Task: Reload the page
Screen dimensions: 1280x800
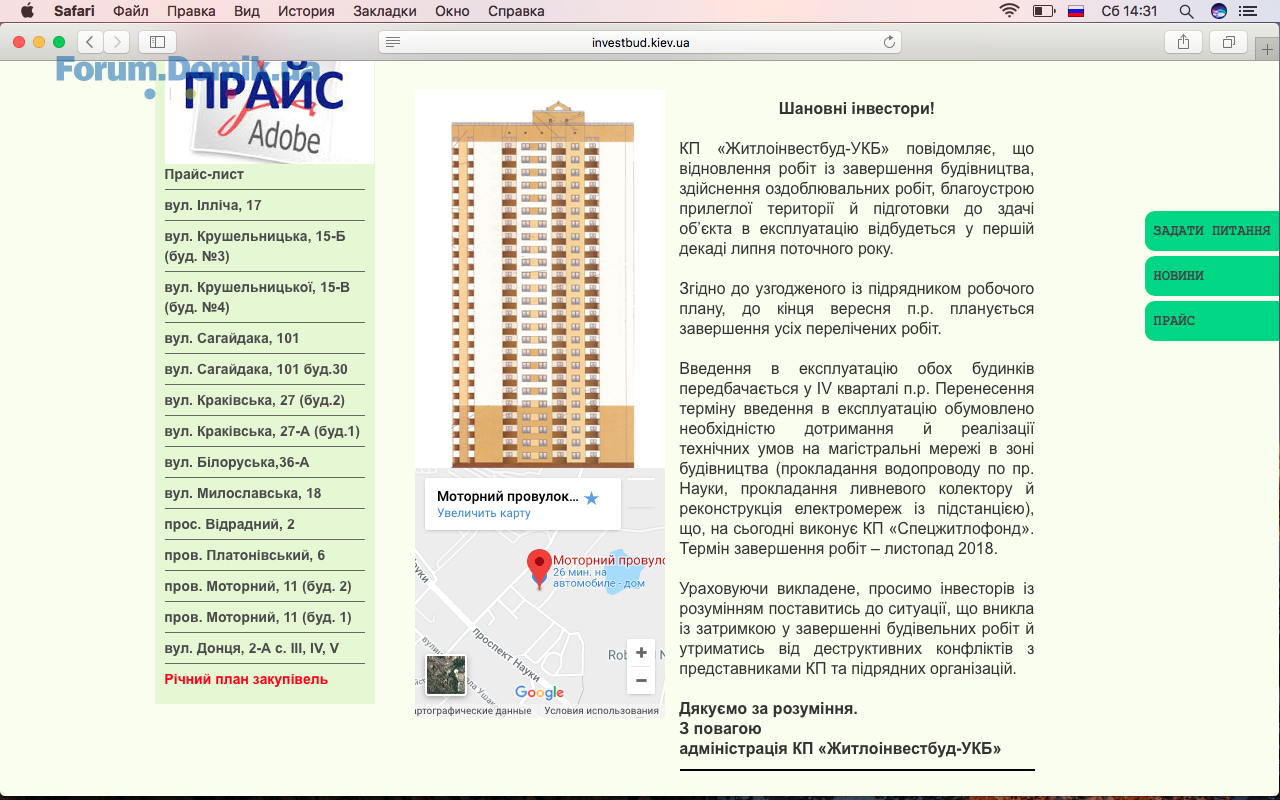Action: (x=889, y=42)
